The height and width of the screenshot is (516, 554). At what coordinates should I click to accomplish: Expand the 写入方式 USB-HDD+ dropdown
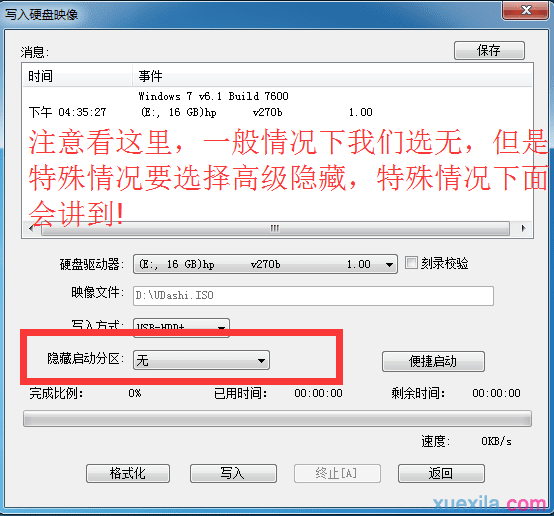click(181, 324)
